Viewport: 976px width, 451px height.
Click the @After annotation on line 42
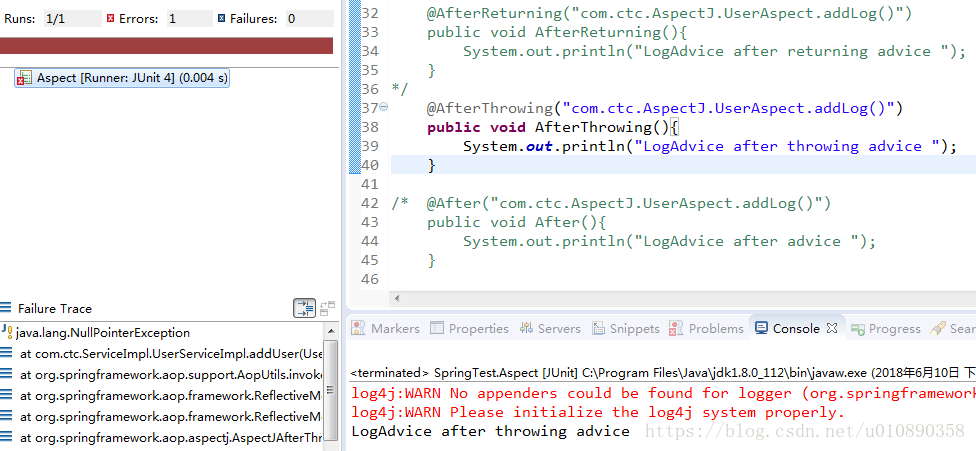click(x=629, y=203)
